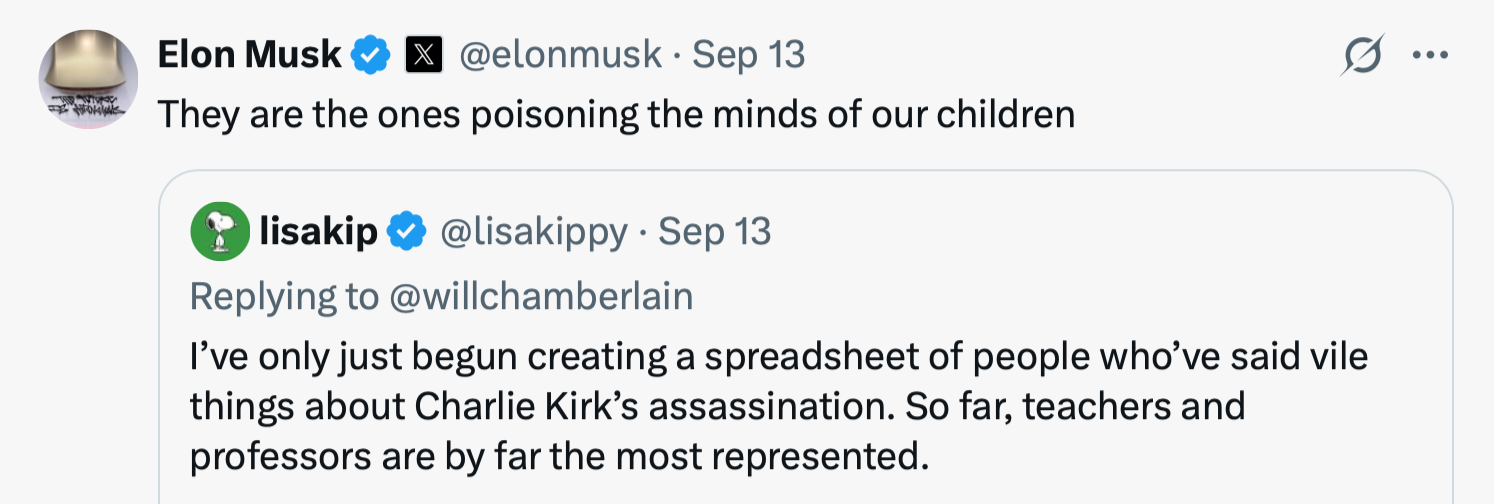
Task: Click the "Replying to" label
Action: click(x=283, y=296)
